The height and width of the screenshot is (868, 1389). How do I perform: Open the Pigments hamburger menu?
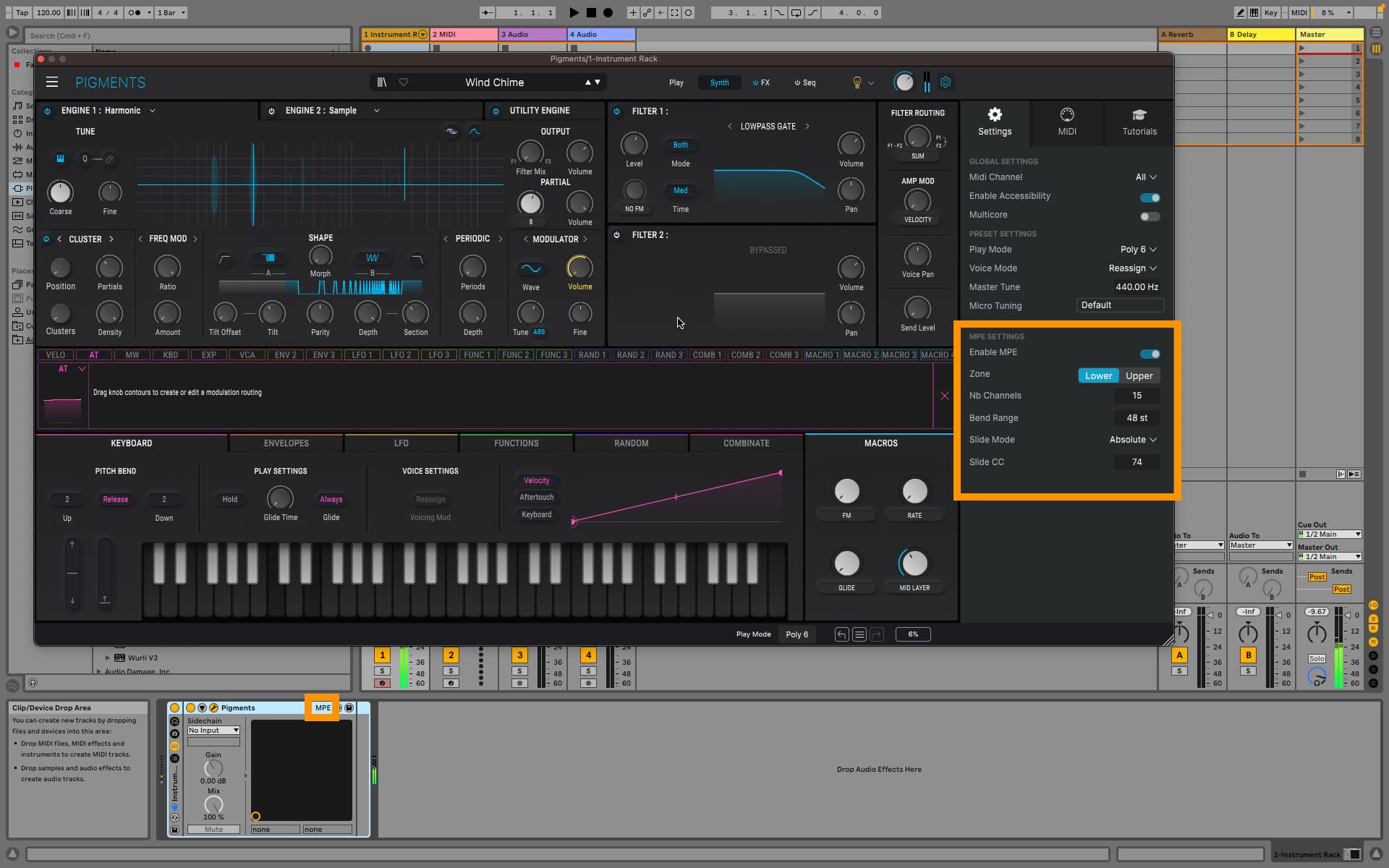tap(52, 82)
